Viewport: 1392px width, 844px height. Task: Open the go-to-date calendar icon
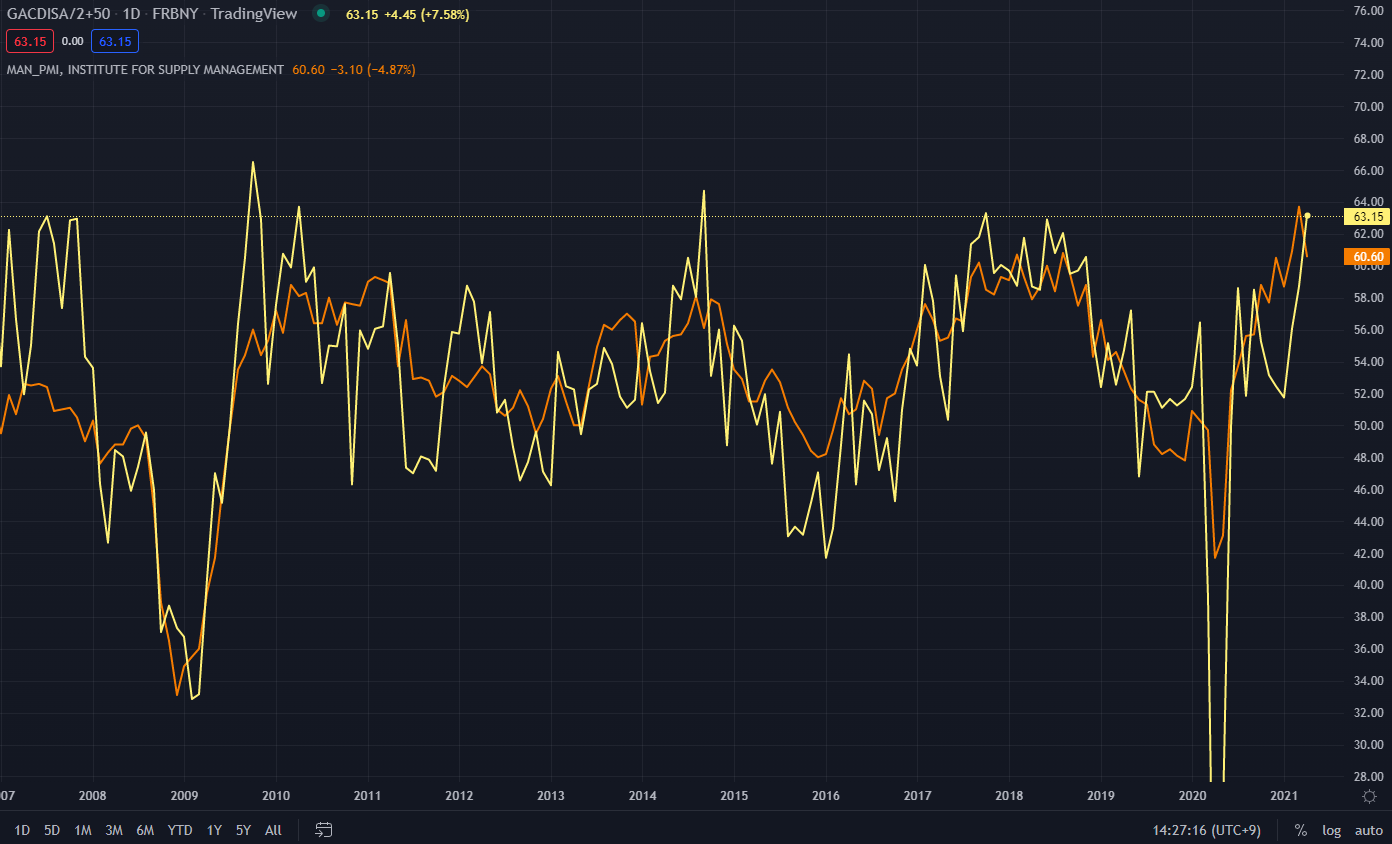tap(323, 830)
